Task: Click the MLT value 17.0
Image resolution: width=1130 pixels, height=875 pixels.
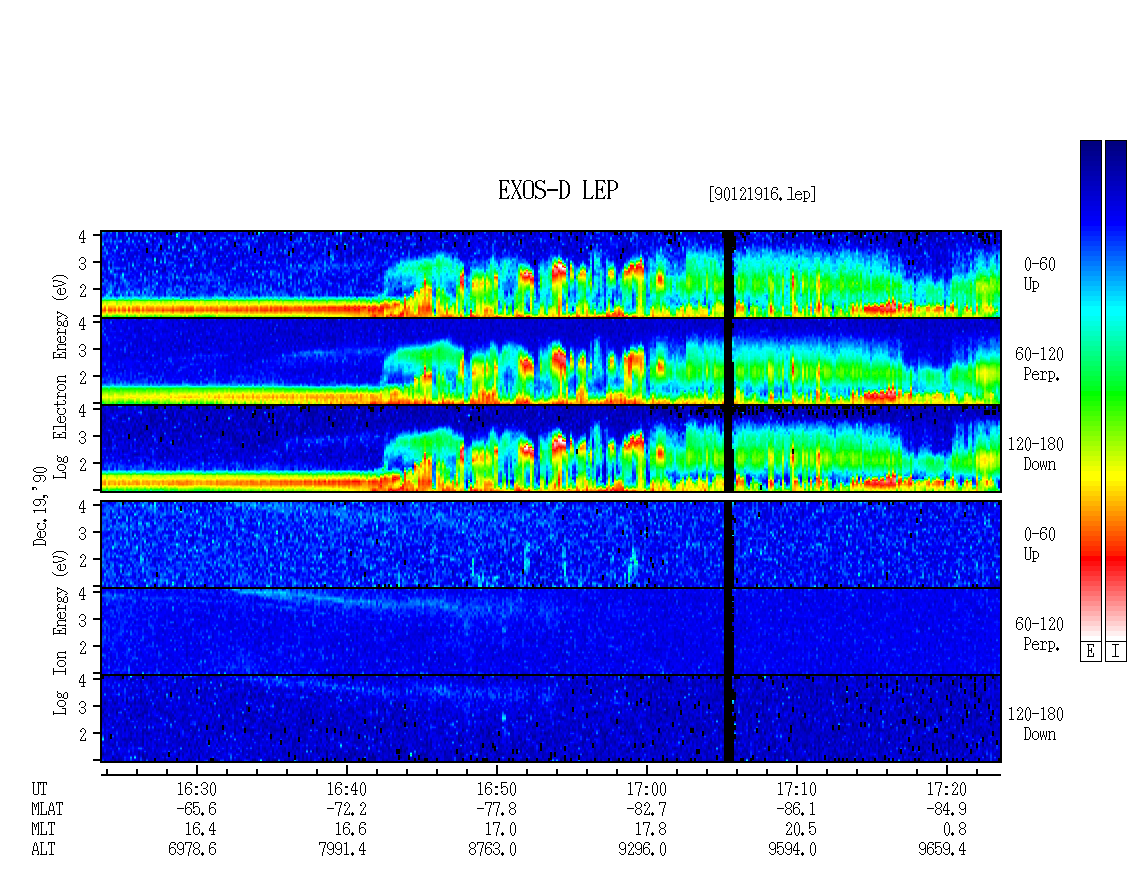Action: (x=500, y=830)
